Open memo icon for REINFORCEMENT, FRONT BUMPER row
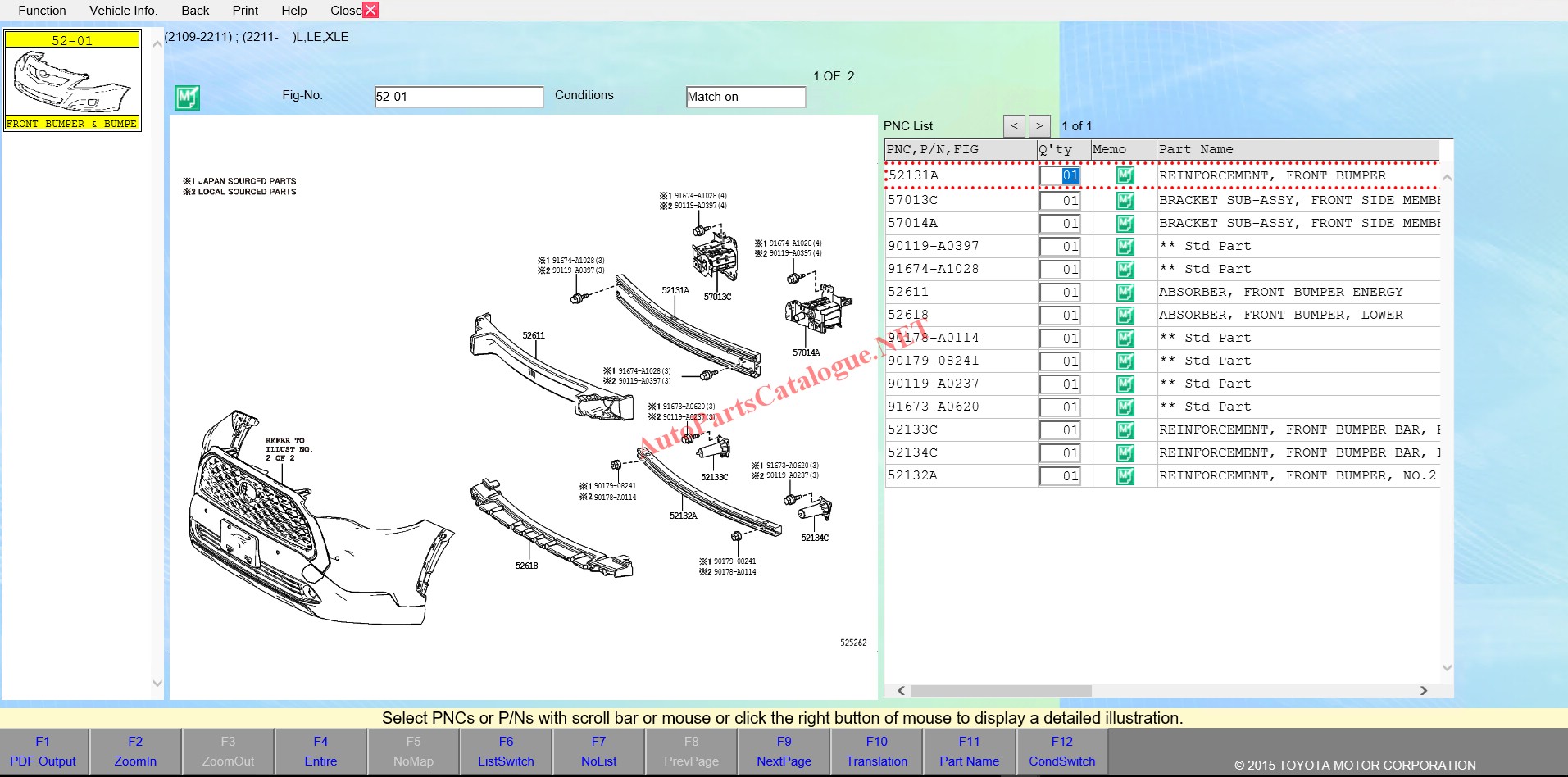 click(1125, 176)
